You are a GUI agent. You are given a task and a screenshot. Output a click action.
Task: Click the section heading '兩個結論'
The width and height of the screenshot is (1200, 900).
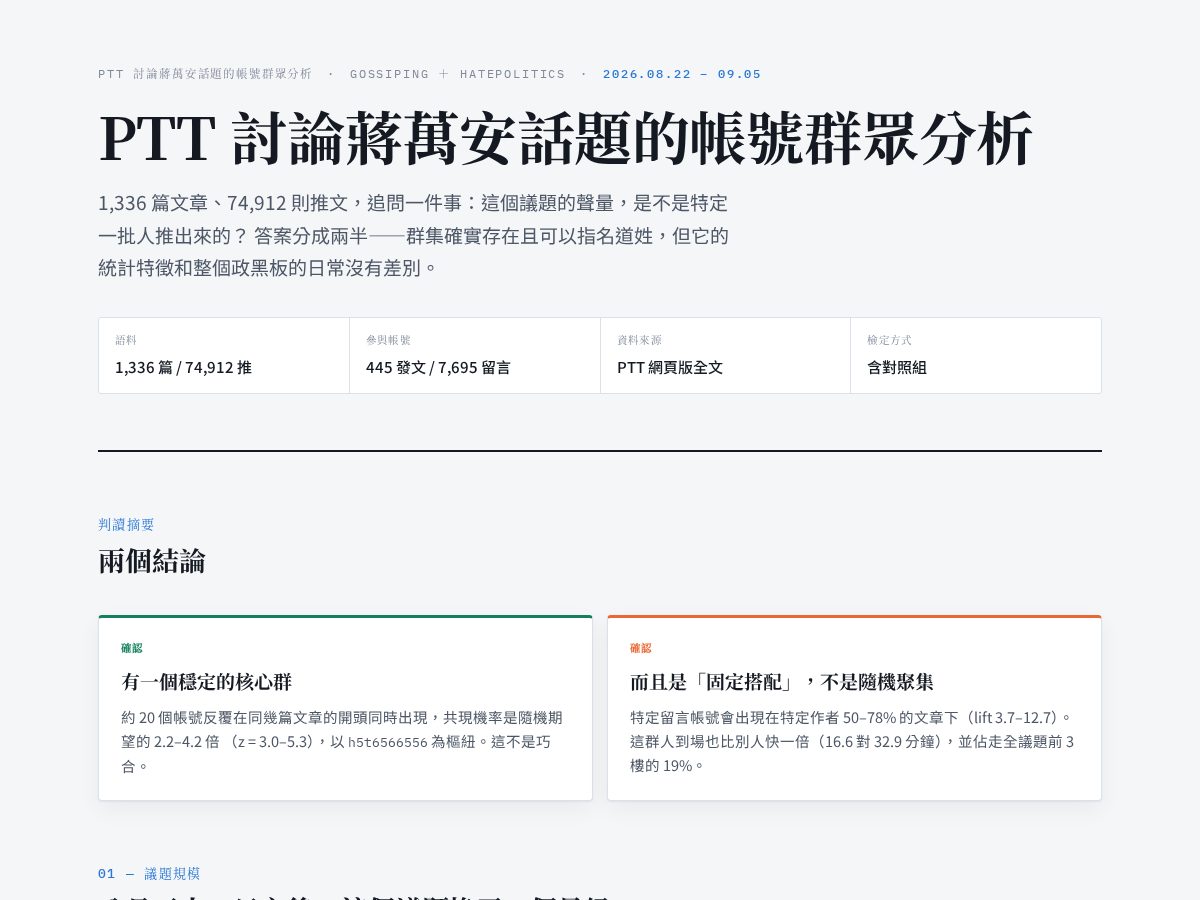click(152, 561)
